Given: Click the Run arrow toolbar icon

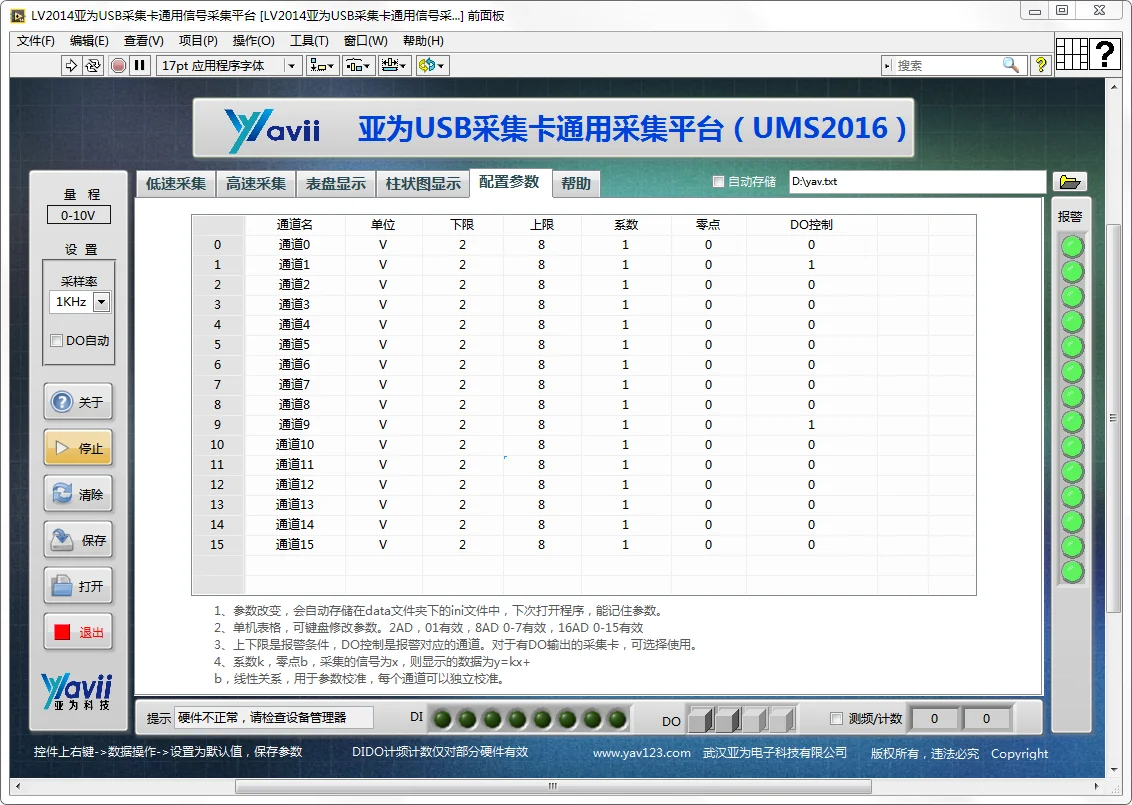Looking at the screenshot, I should (x=71, y=66).
